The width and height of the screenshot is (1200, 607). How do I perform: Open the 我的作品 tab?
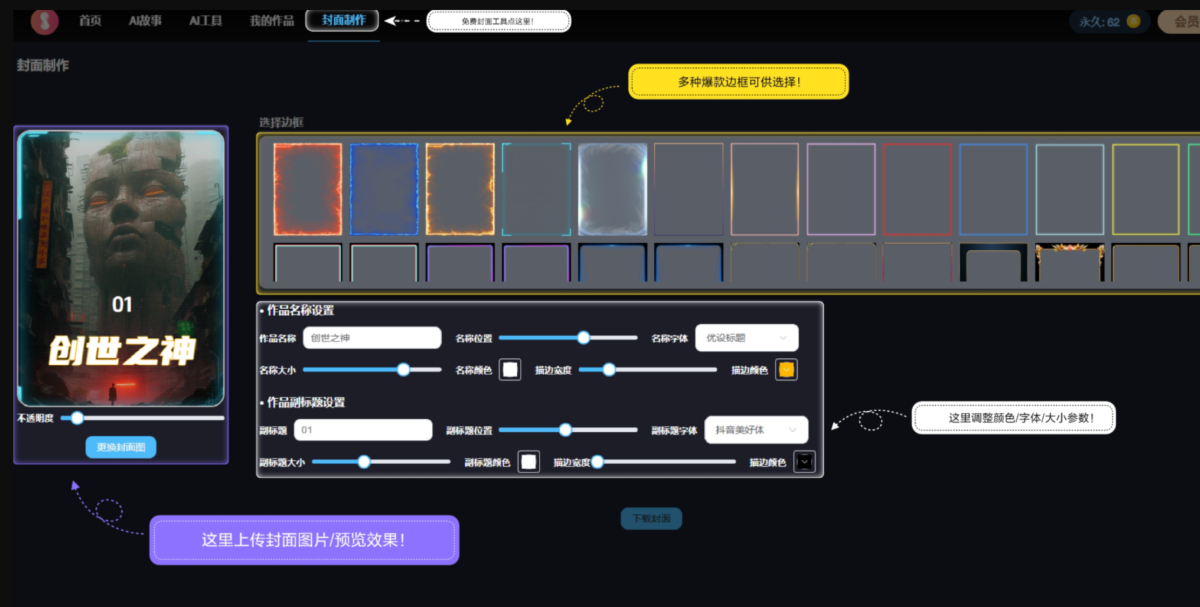tap(272, 21)
